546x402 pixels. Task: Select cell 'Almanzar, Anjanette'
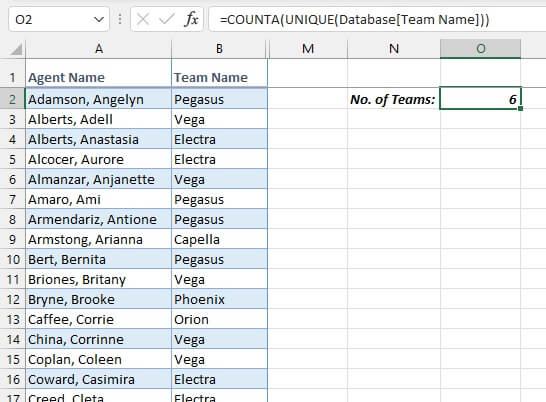(x=99, y=179)
